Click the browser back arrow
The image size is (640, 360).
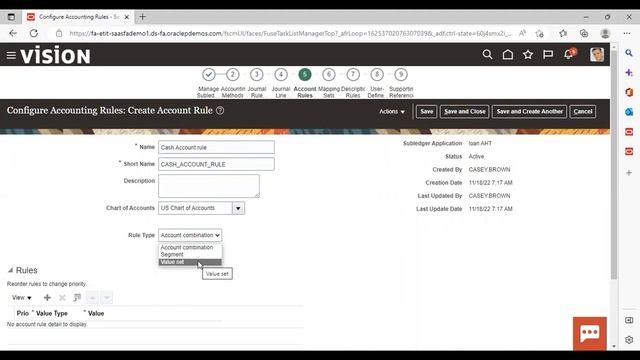pyautogui.click(x=13, y=33)
